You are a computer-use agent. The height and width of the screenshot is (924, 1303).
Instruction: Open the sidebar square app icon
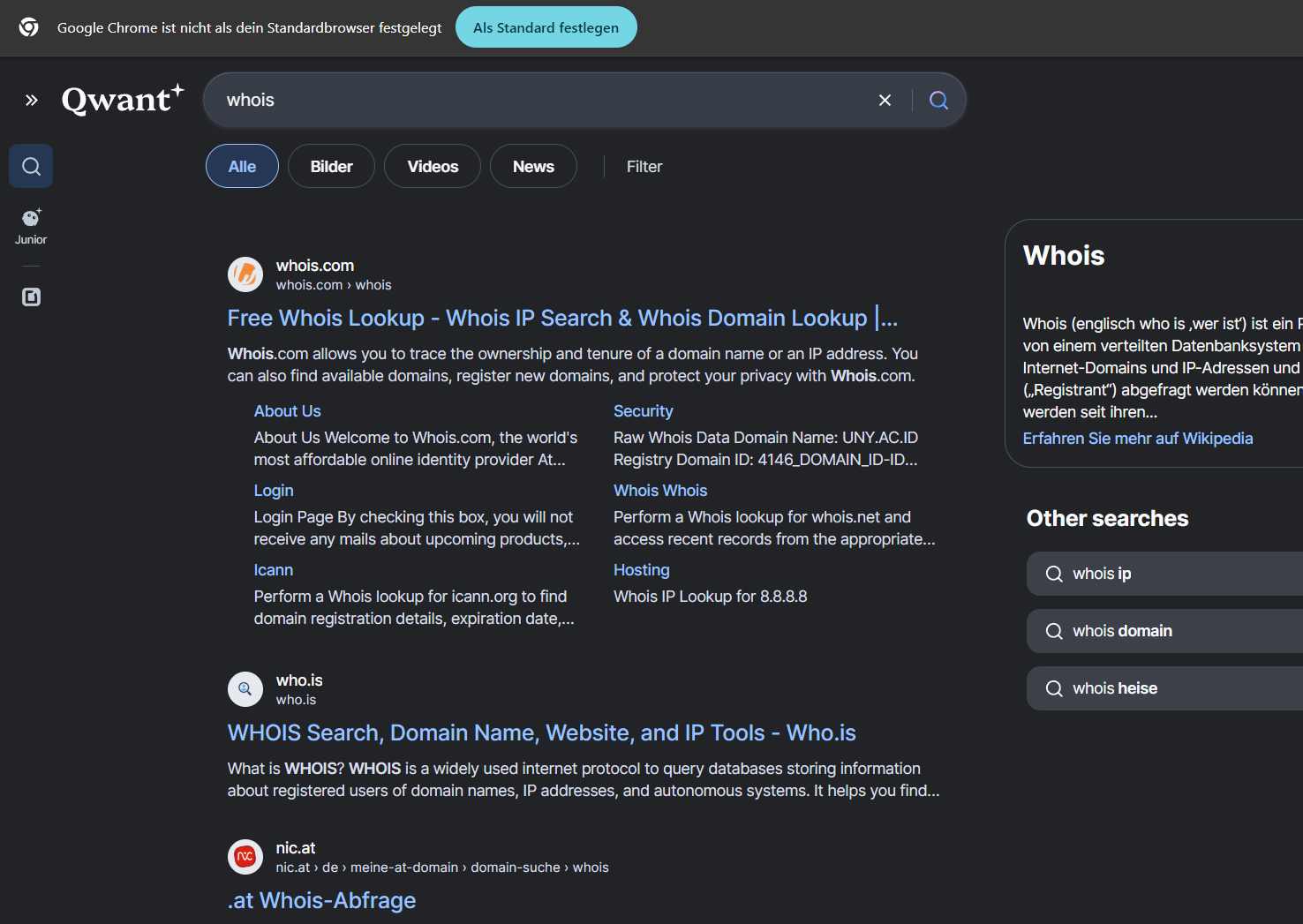[31, 297]
